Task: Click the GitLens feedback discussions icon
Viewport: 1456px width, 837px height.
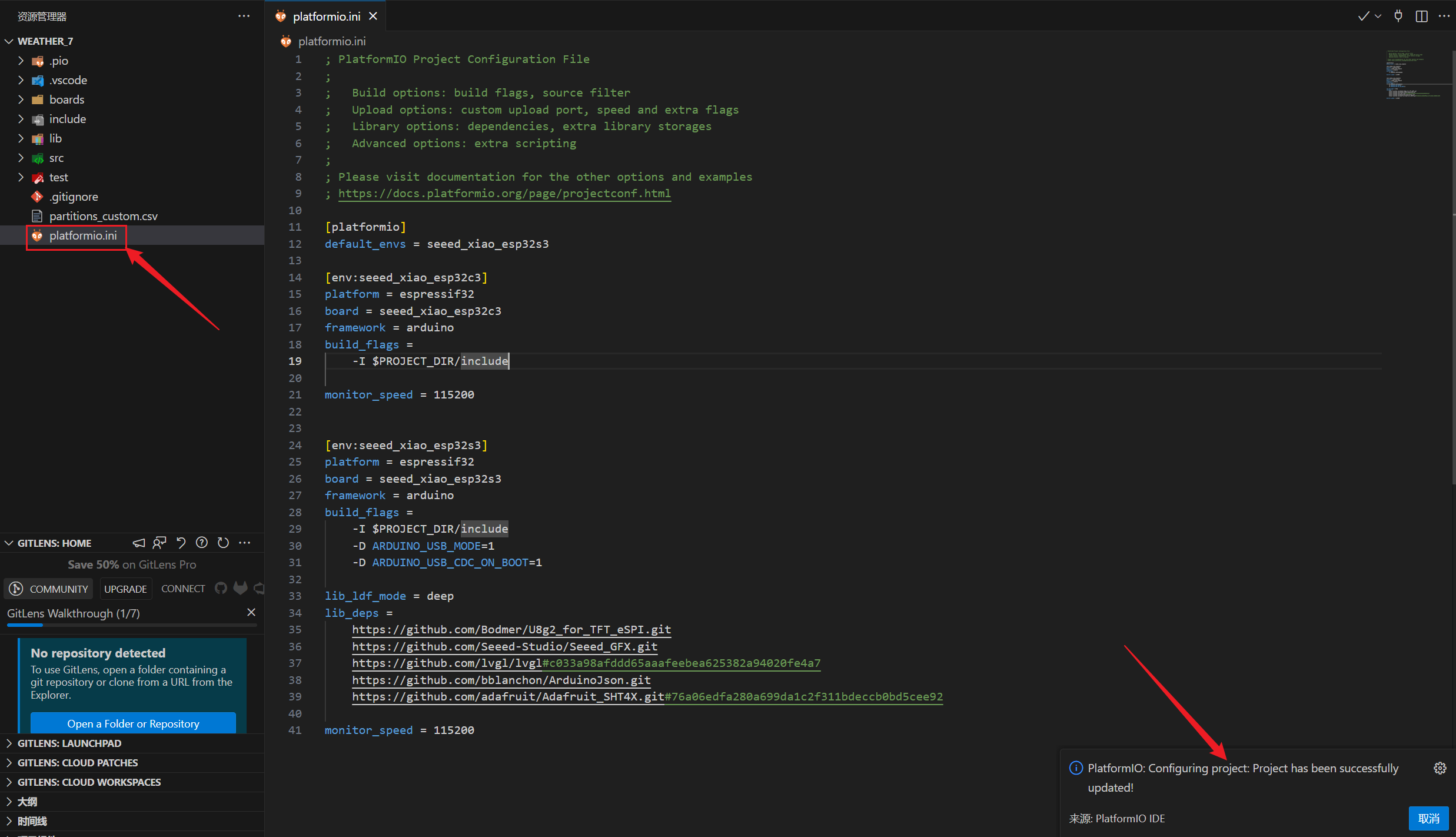Action: point(159,543)
